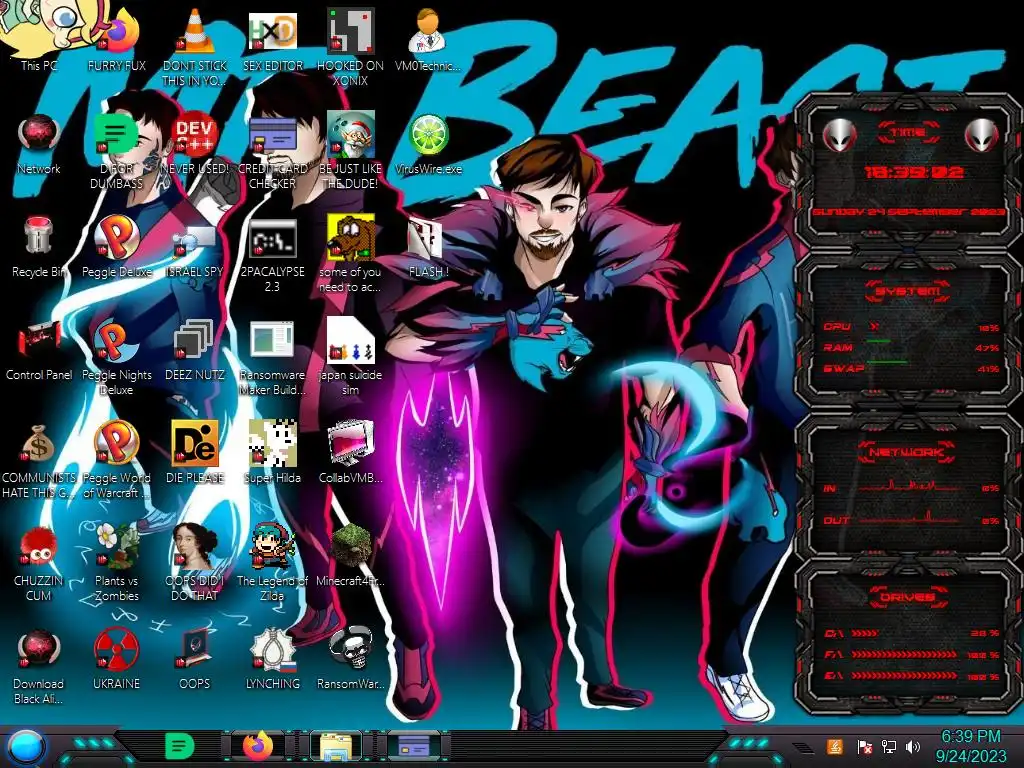Click the widget date 'Sunday 24 September 2023'
The width and height of the screenshot is (1024, 768).
click(x=908, y=212)
